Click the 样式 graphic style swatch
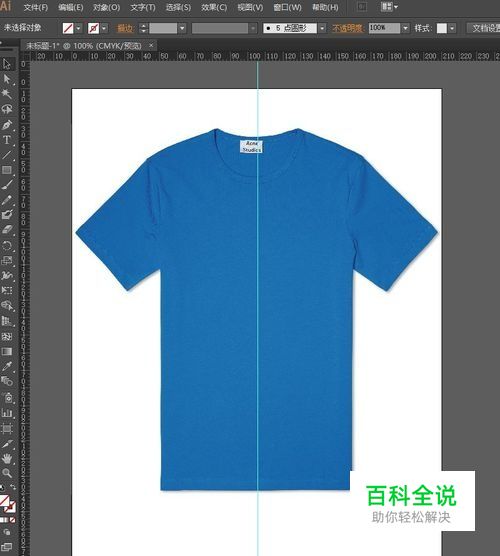The image size is (500, 556). (441, 28)
